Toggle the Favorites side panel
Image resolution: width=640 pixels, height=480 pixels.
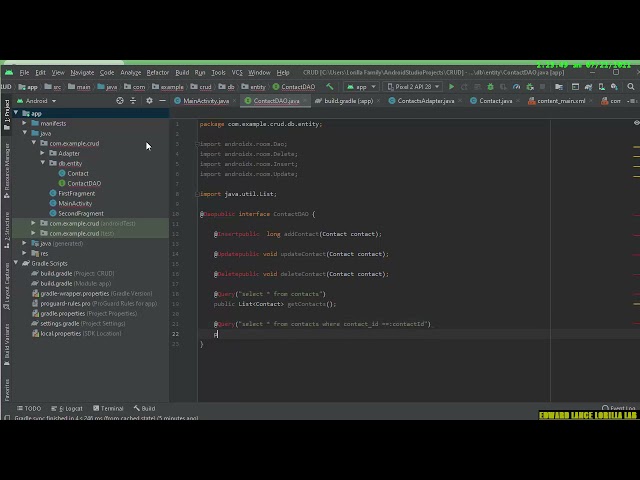[x=7, y=390]
